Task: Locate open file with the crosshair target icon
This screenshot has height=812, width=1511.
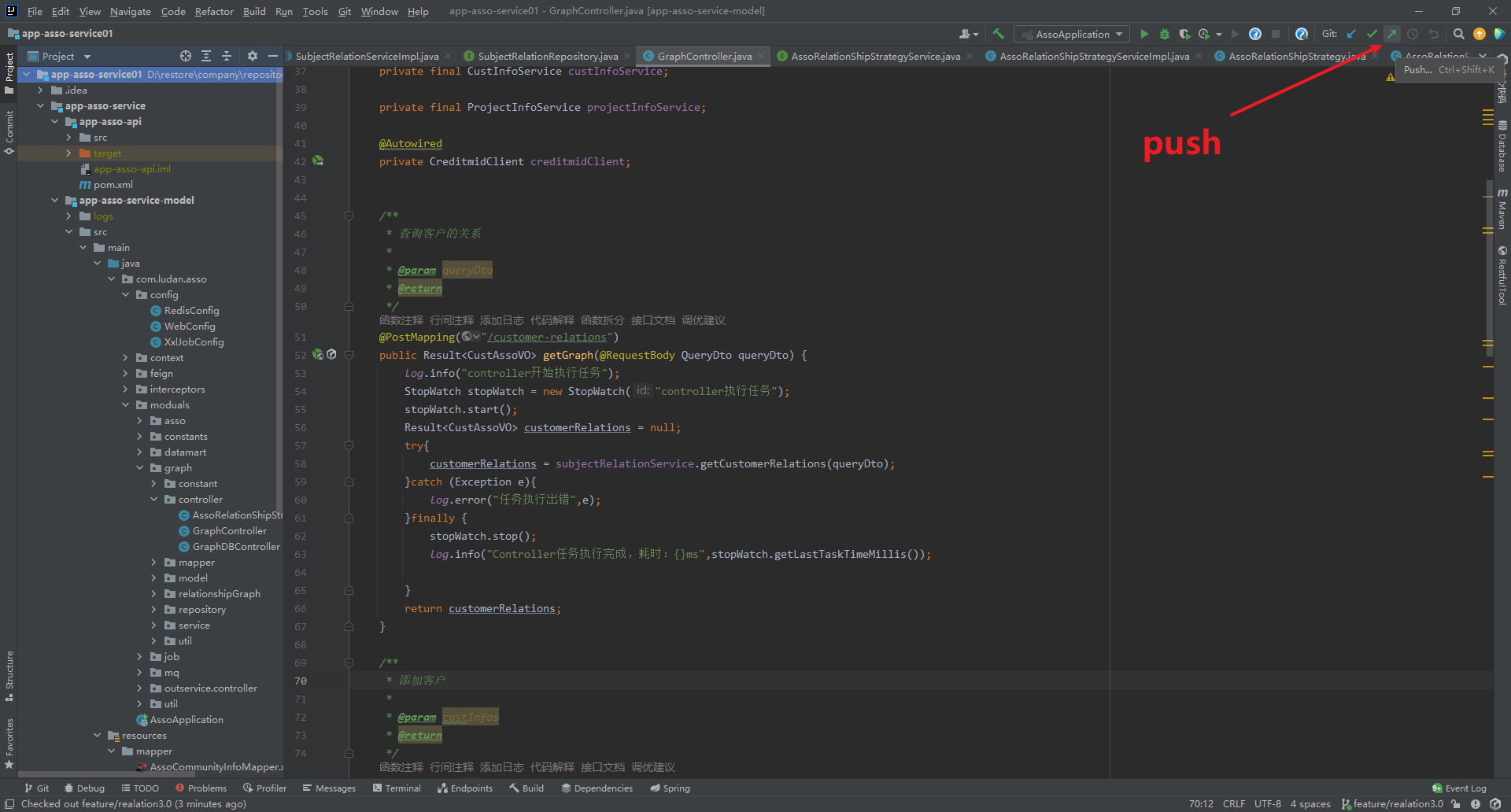Action: [x=186, y=56]
